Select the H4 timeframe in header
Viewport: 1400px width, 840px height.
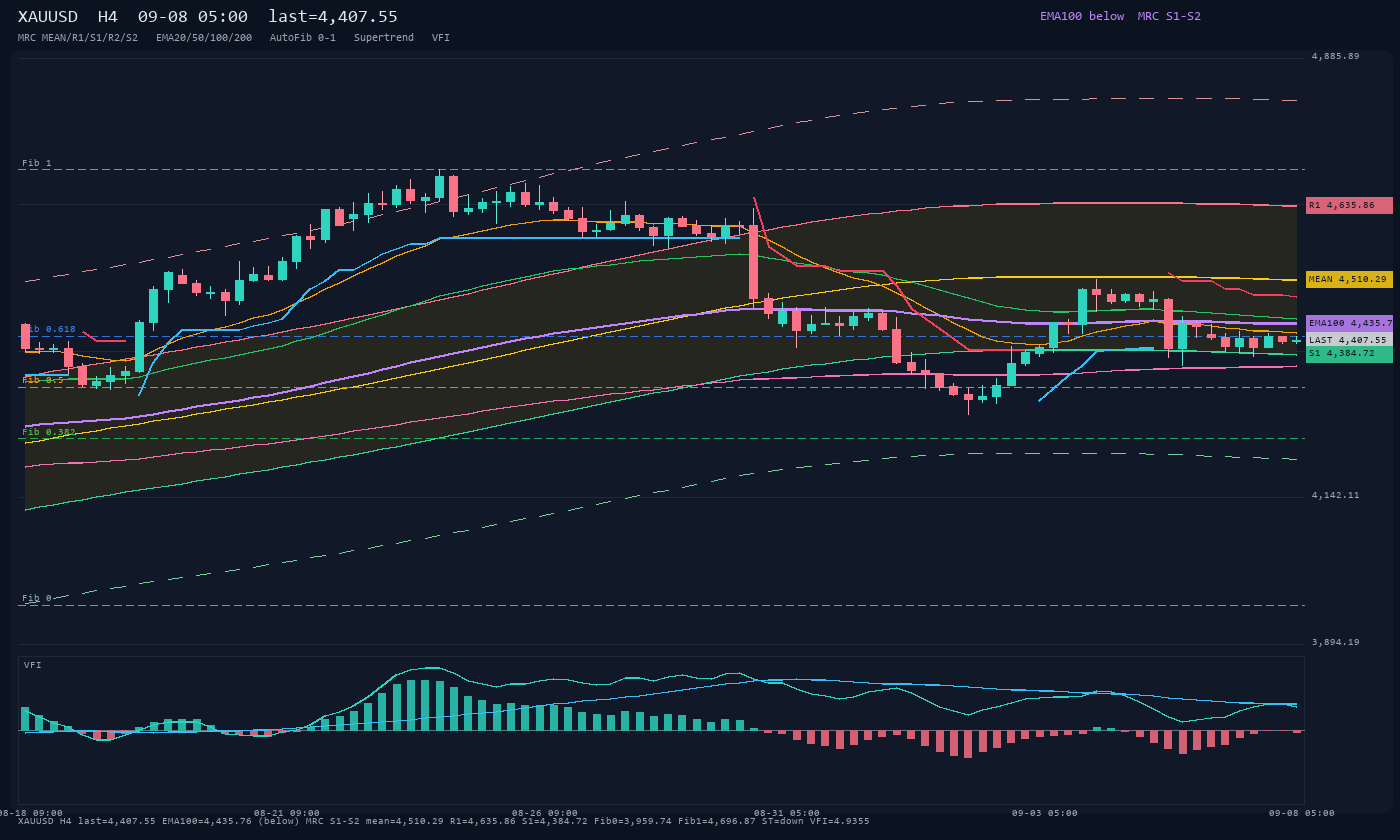click(x=108, y=17)
